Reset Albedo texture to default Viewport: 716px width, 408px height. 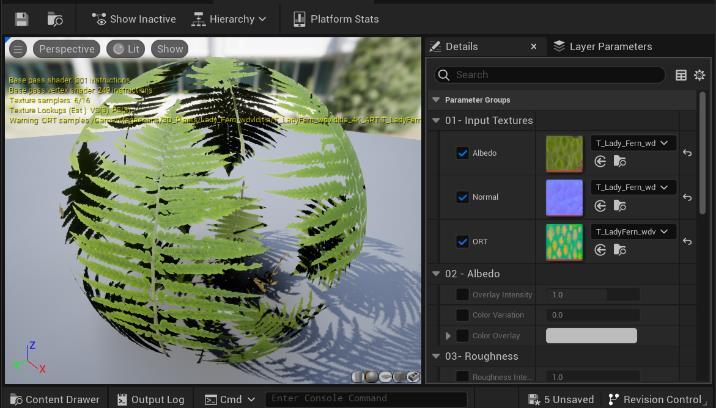point(687,153)
